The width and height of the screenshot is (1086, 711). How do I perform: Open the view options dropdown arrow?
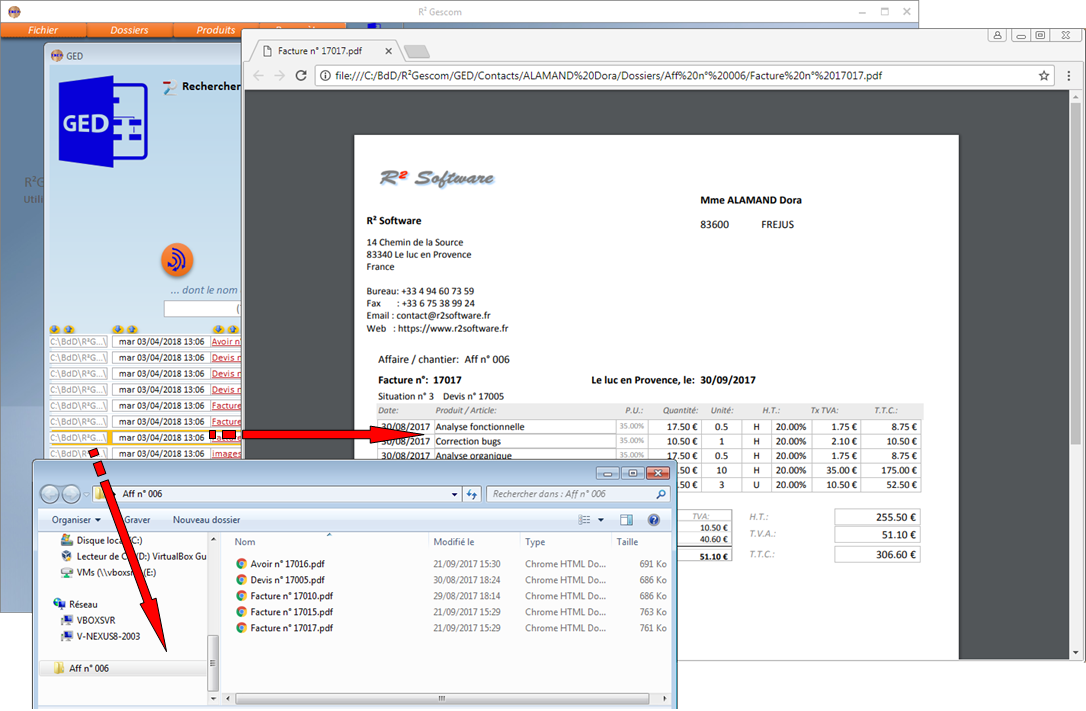pyautogui.click(x=600, y=520)
